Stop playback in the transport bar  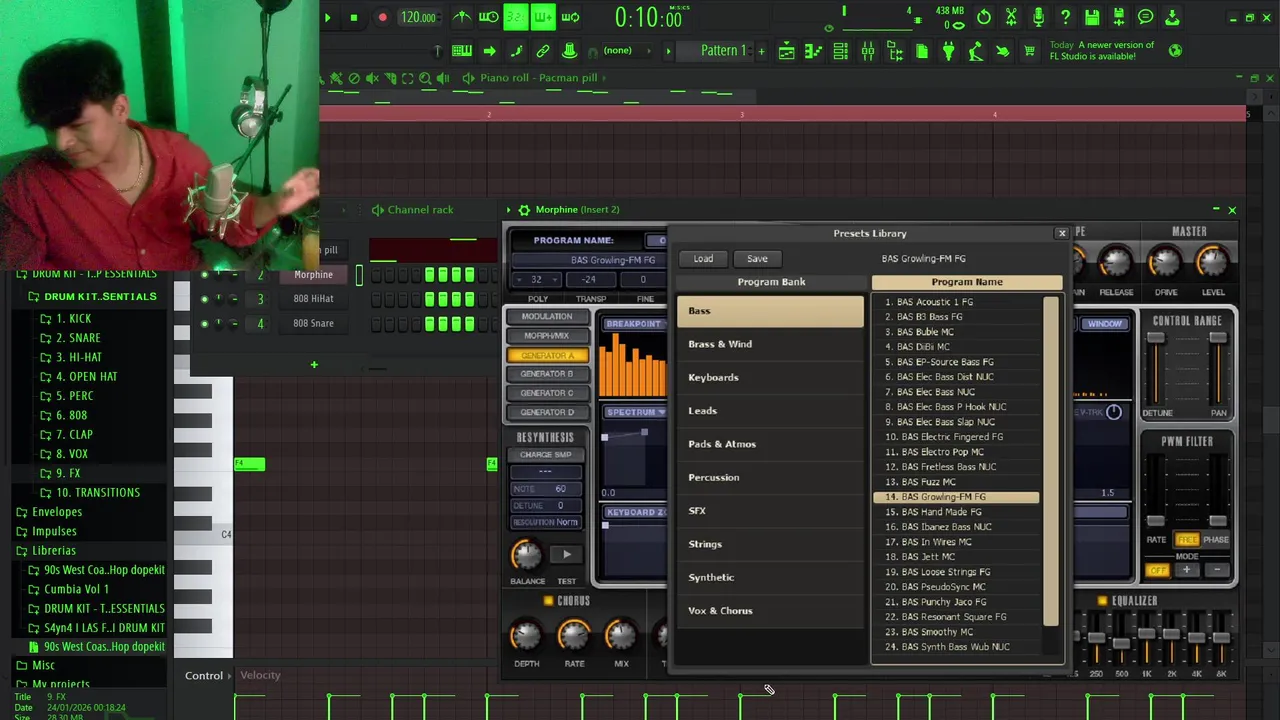pos(353,17)
